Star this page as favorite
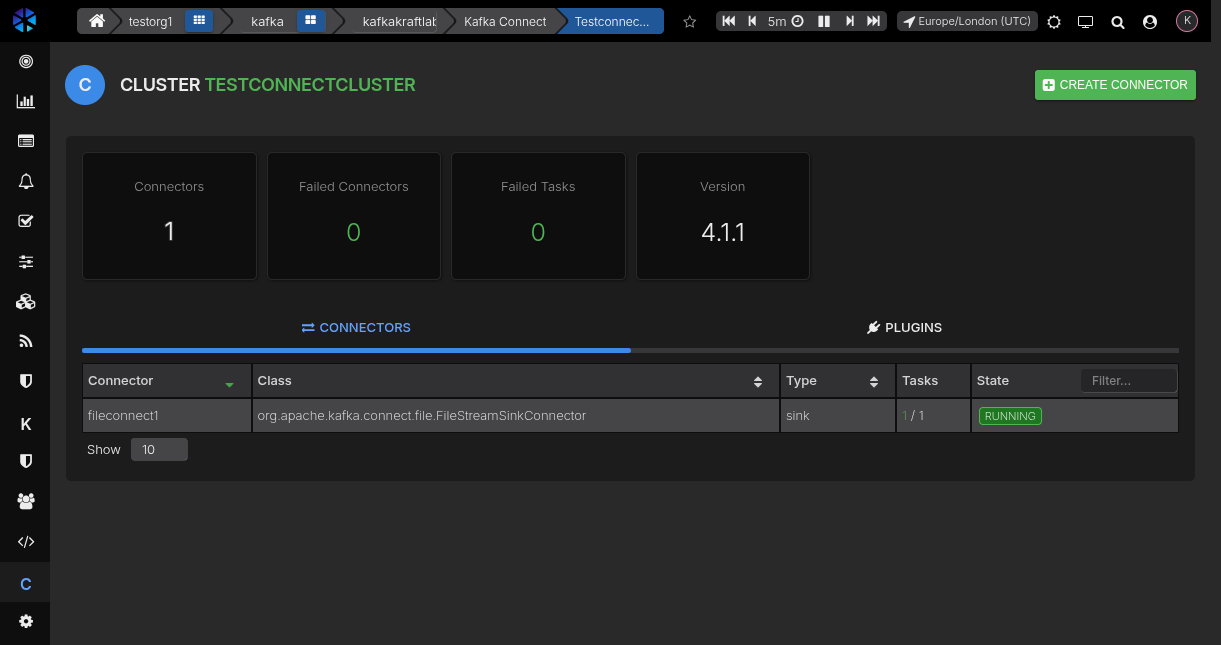 (689, 21)
